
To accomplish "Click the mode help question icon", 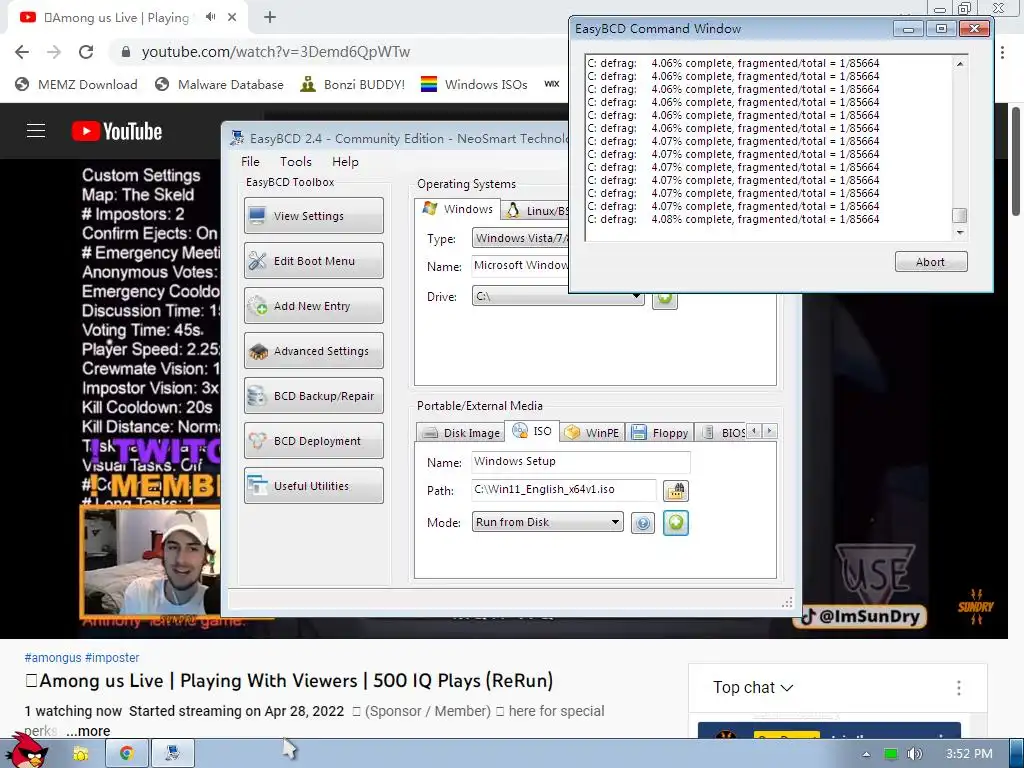I will [x=643, y=523].
